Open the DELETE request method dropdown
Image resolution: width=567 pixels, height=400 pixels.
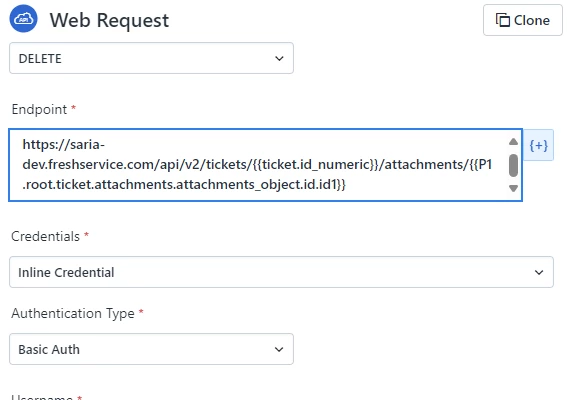[151, 58]
